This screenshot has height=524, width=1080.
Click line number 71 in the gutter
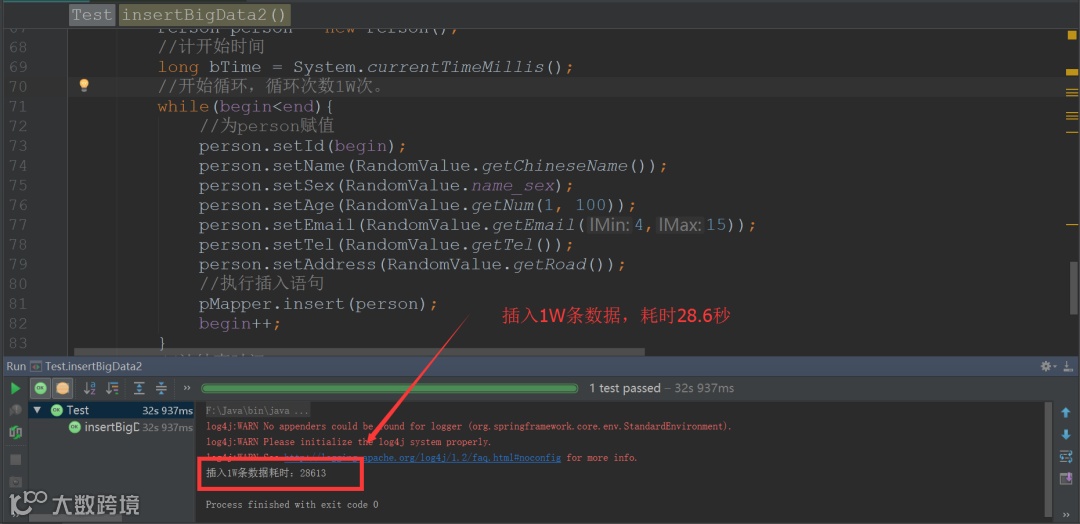click(19, 106)
